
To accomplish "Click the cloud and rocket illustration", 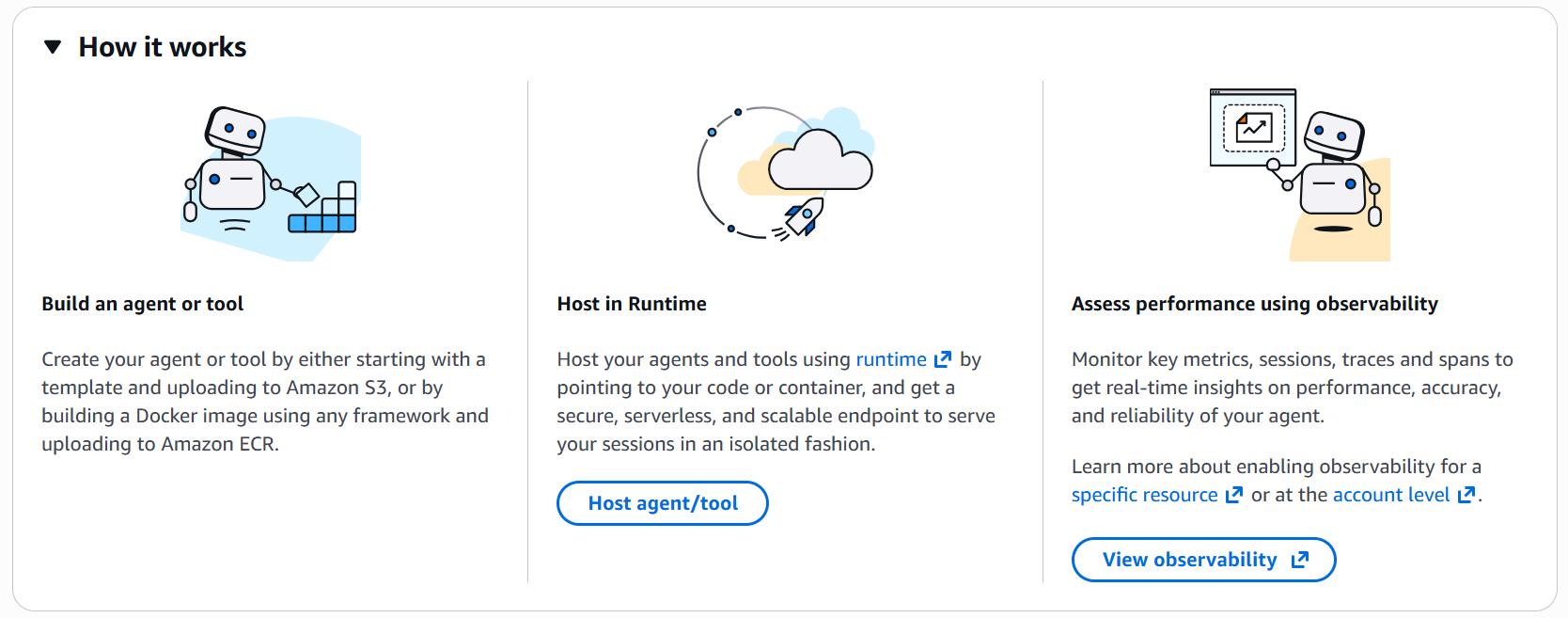I will [x=786, y=173].
